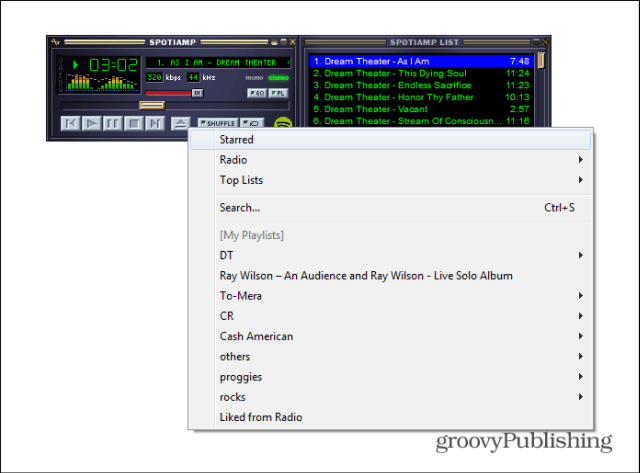Toggle windowshade mode on Spotiamp main window

point(283,42)
